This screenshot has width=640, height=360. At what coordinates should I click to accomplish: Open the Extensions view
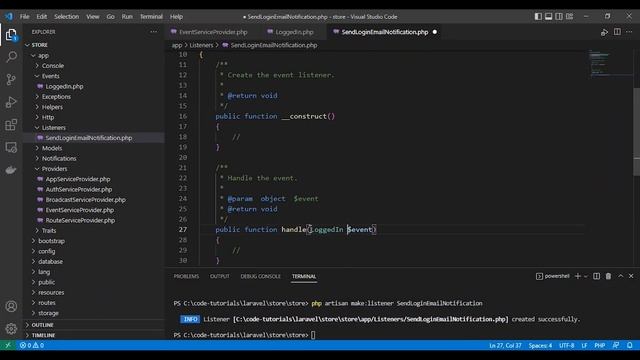coord(11,124)
